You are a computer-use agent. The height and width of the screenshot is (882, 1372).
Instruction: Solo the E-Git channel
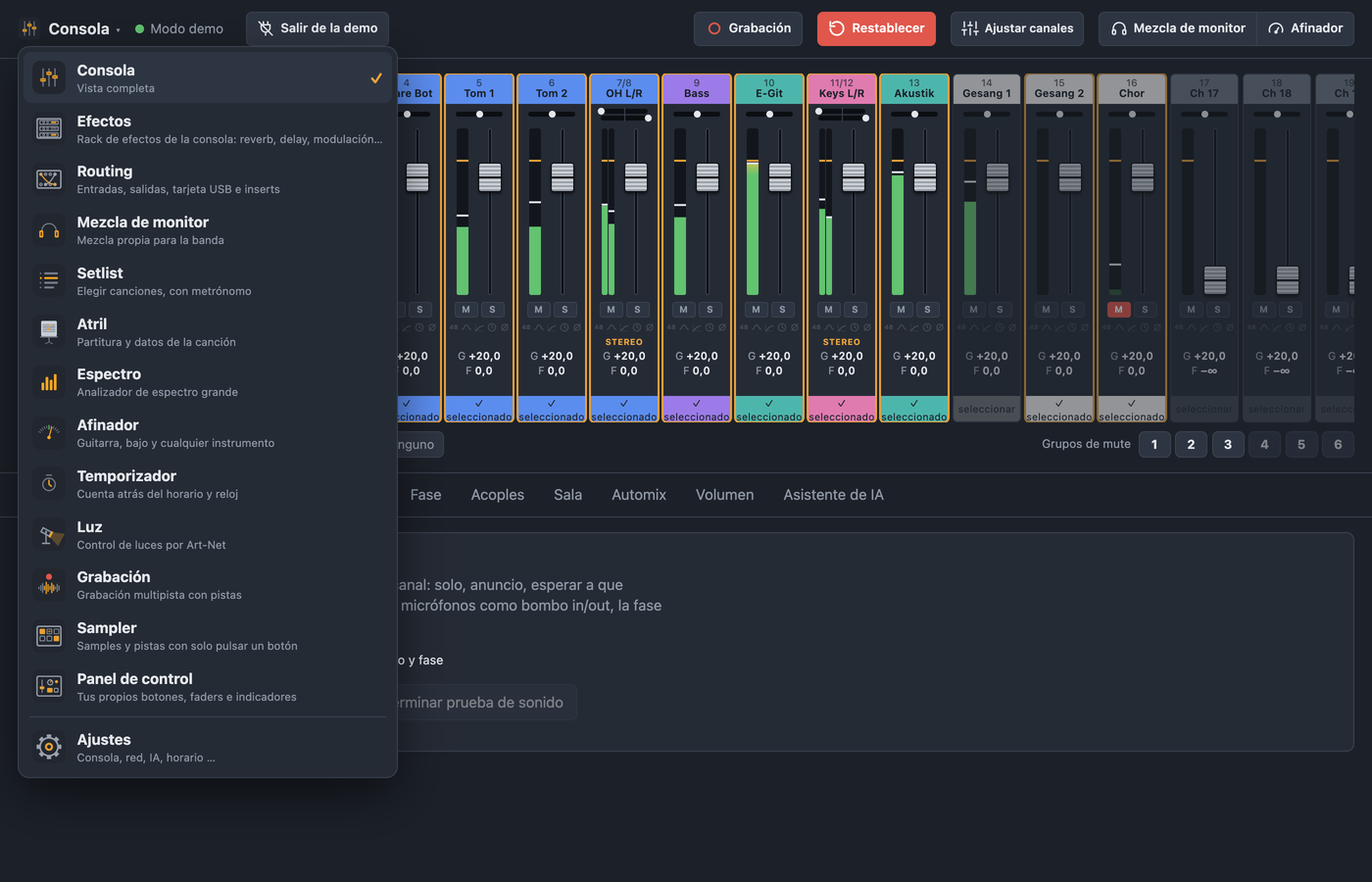click(782, 310)
